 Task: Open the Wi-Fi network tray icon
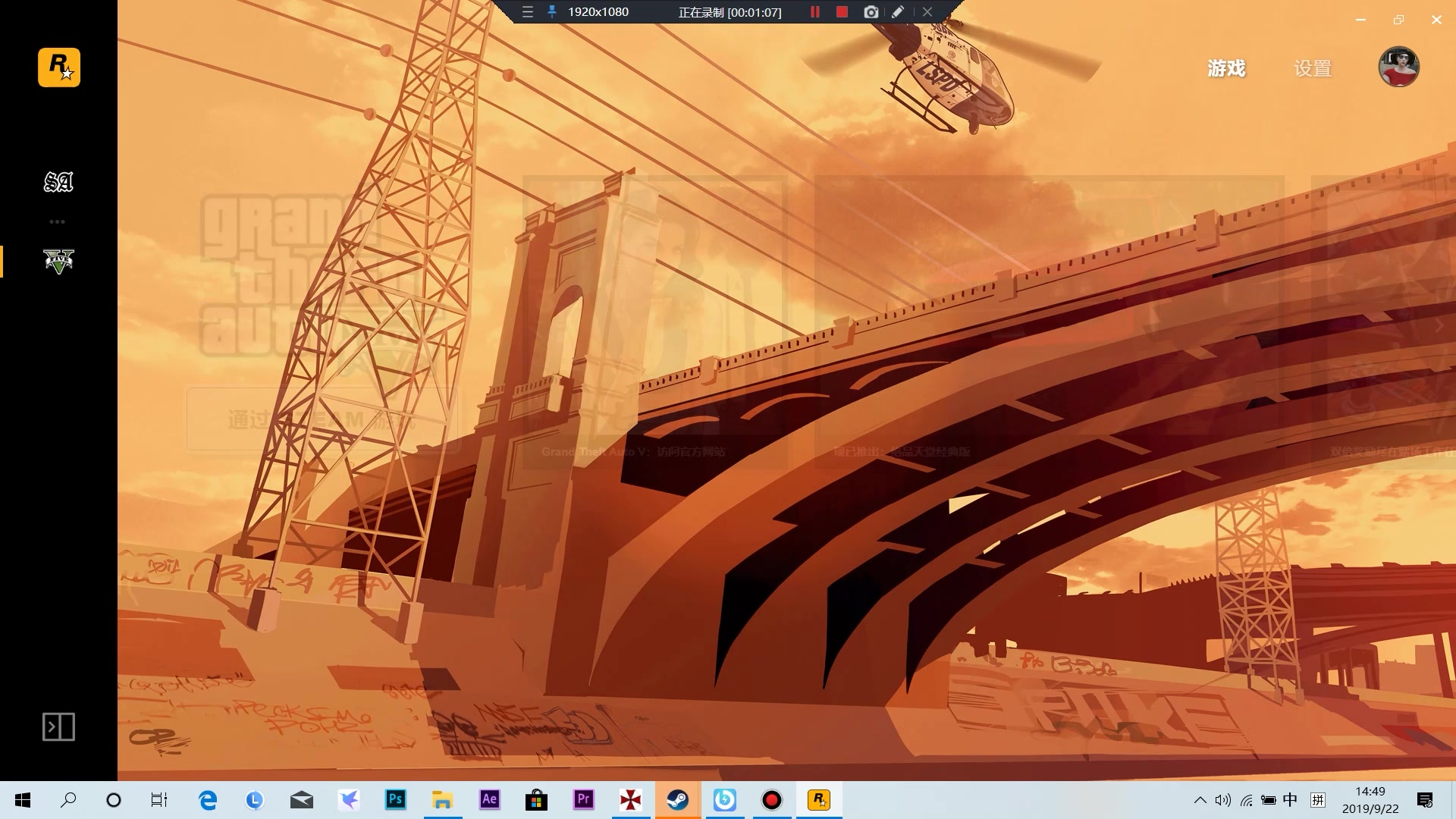pyautogui.click(x=1246, y=800)
